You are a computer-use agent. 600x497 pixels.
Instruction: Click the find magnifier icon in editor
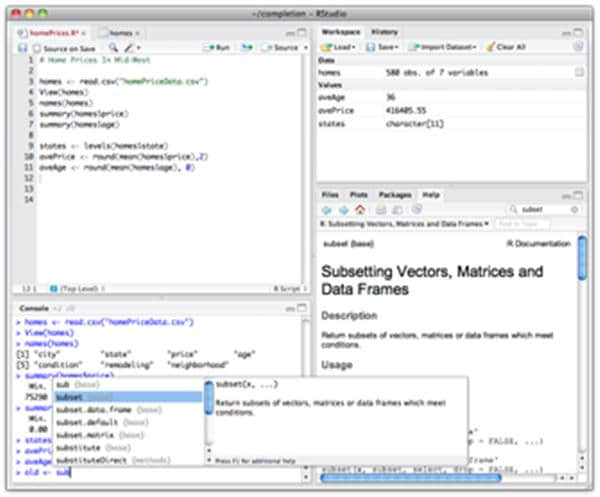[x=115, y=47]
